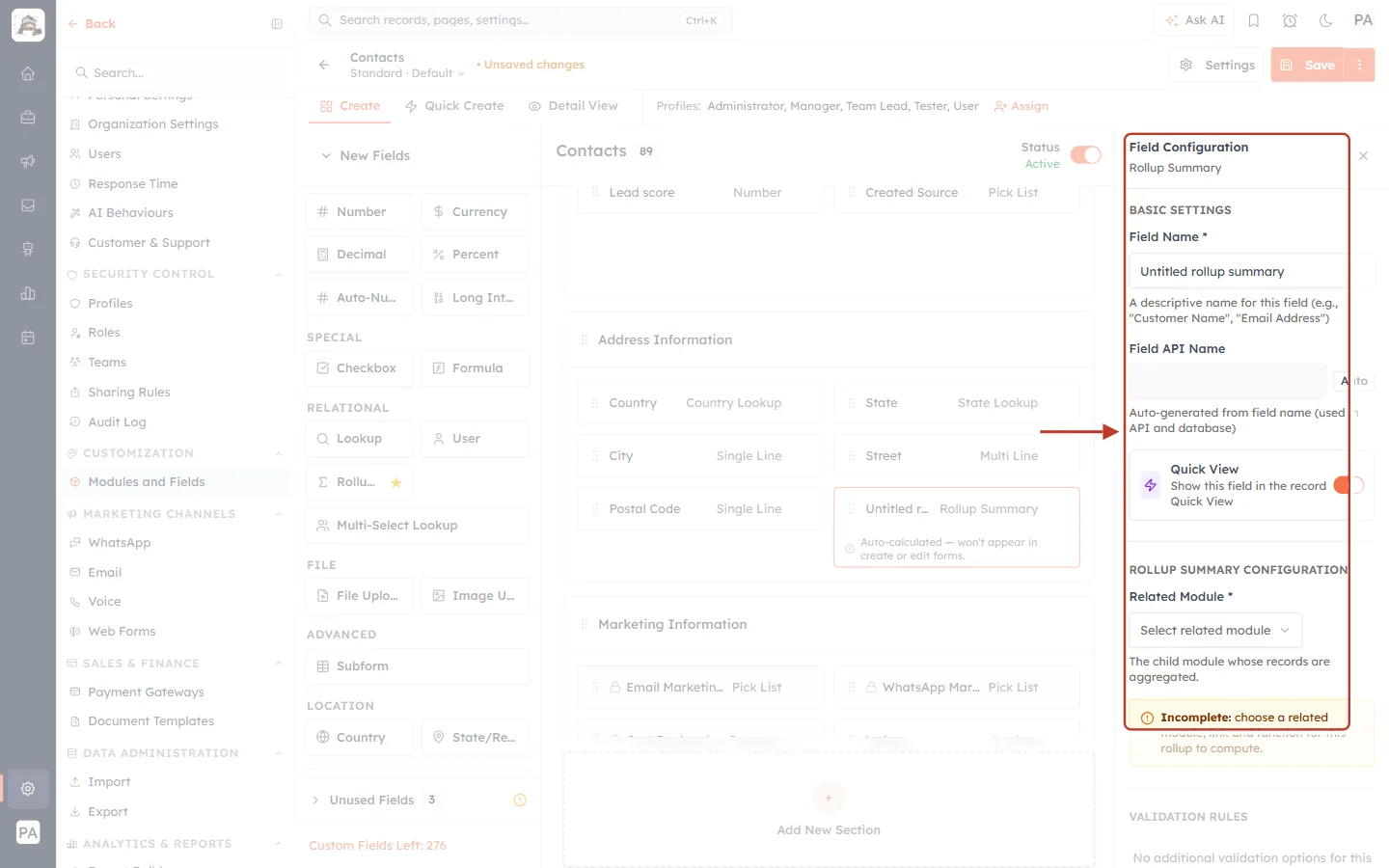Open the Settings button

1217,65
